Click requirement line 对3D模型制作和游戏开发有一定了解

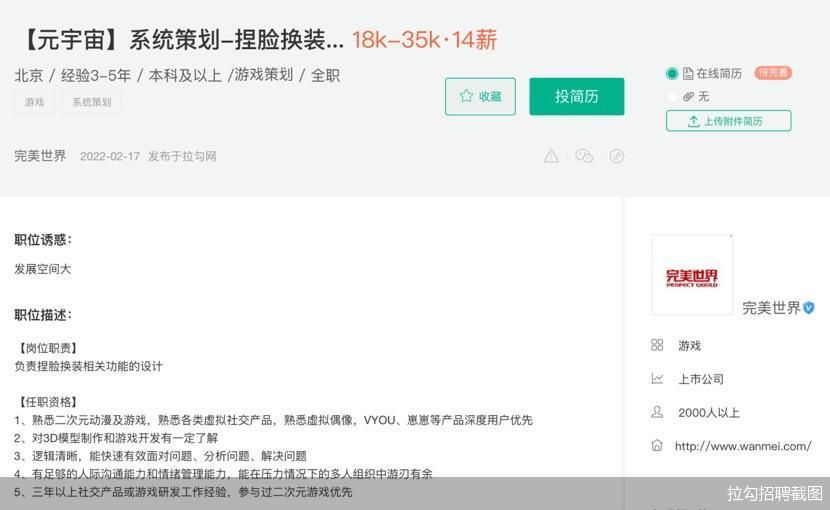point(116,438)
